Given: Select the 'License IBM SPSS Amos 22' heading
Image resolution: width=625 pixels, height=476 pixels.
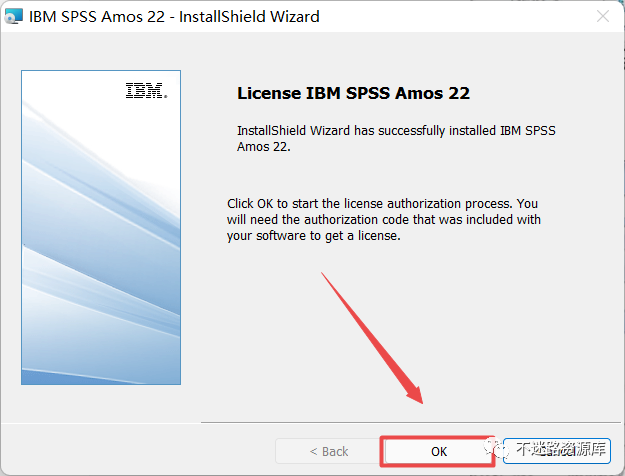Looking at the screenshot, I should (x=354, y=93).
